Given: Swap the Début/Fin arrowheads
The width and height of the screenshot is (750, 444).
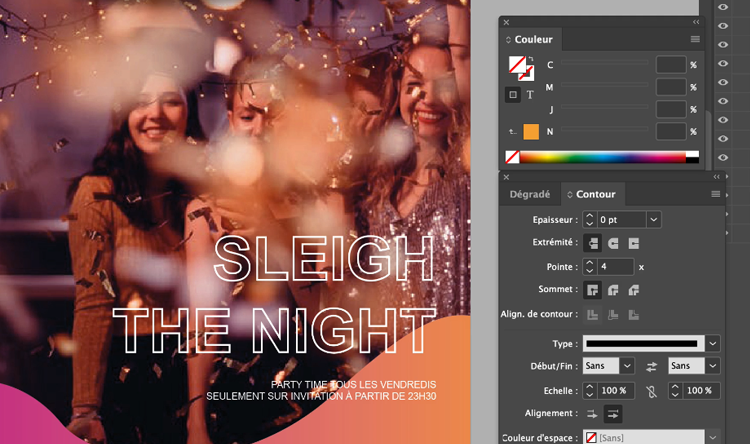Looking at the screenshot, I should click(651, 366).
